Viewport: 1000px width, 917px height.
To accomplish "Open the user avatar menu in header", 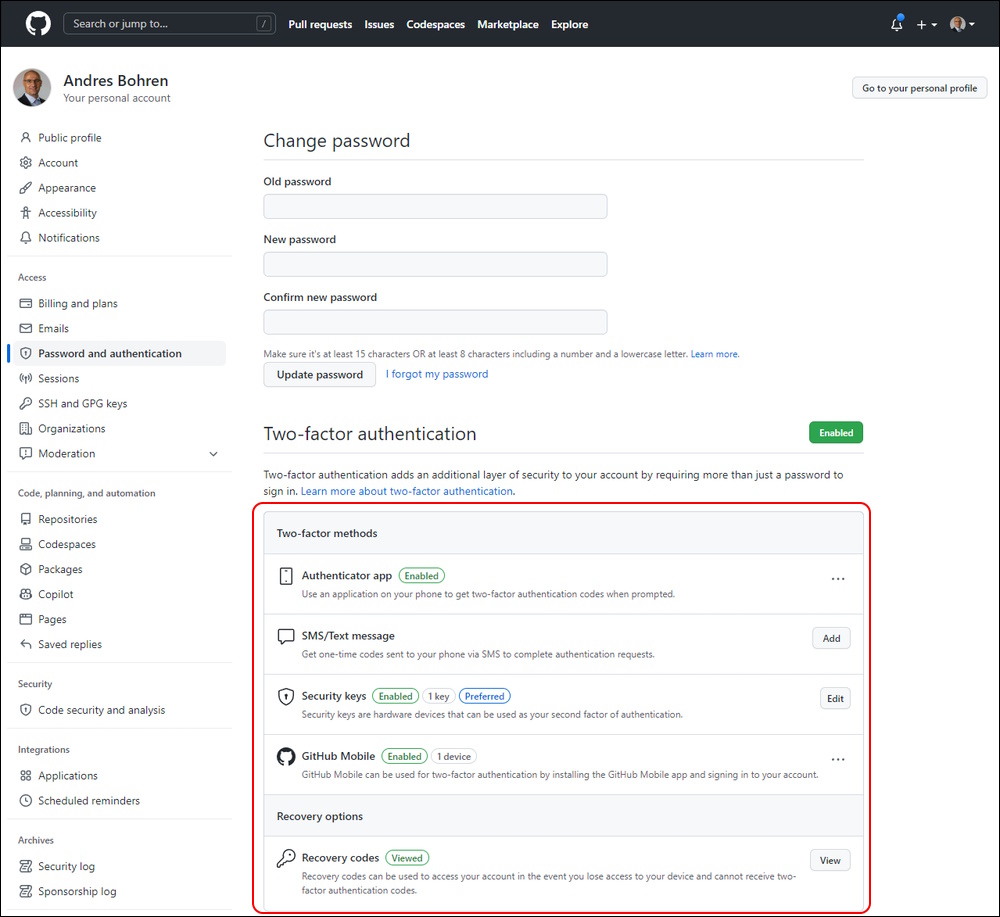I will (962, 24).
